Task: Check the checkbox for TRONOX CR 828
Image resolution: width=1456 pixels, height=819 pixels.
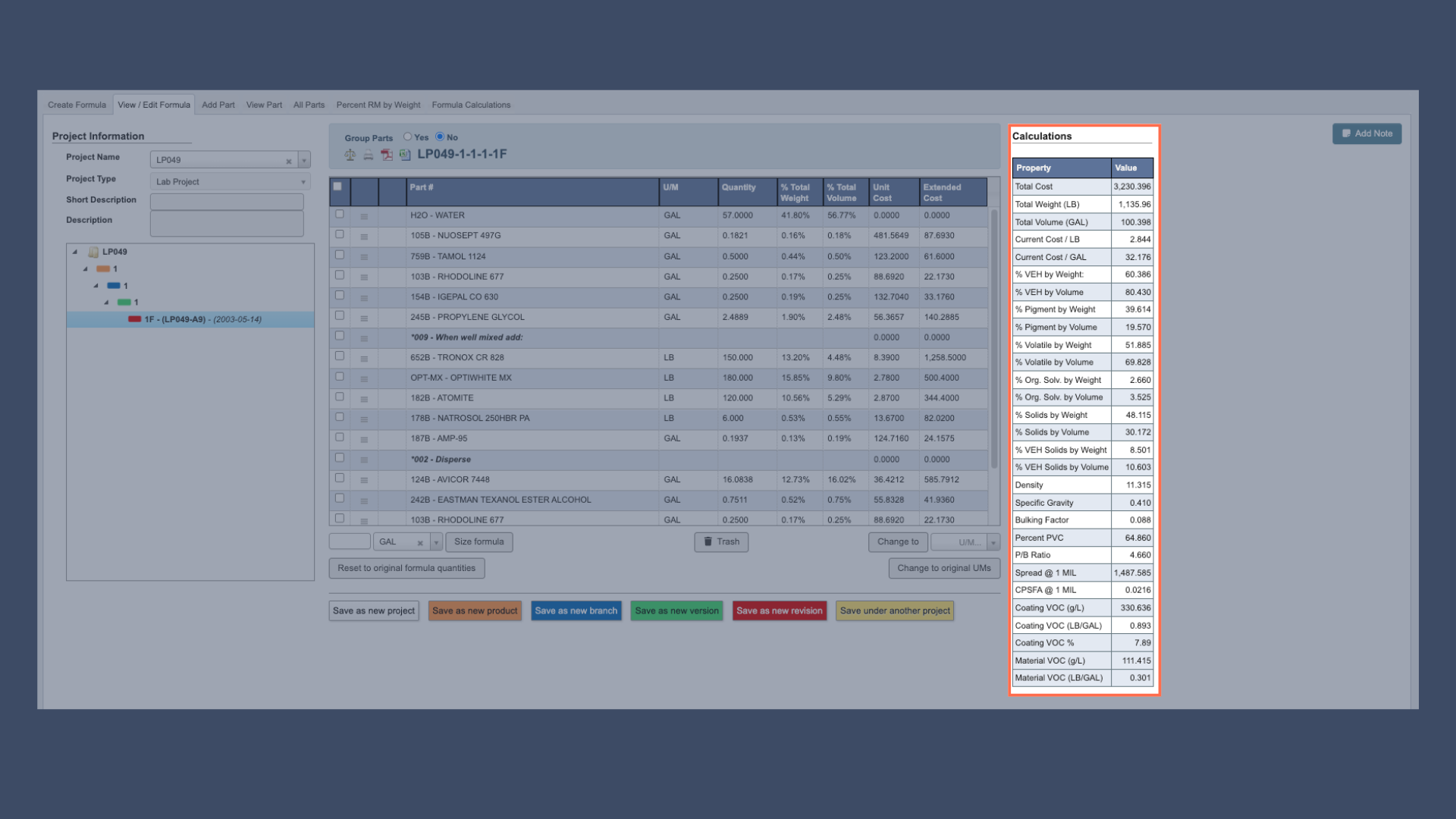Action: point(339,355)
